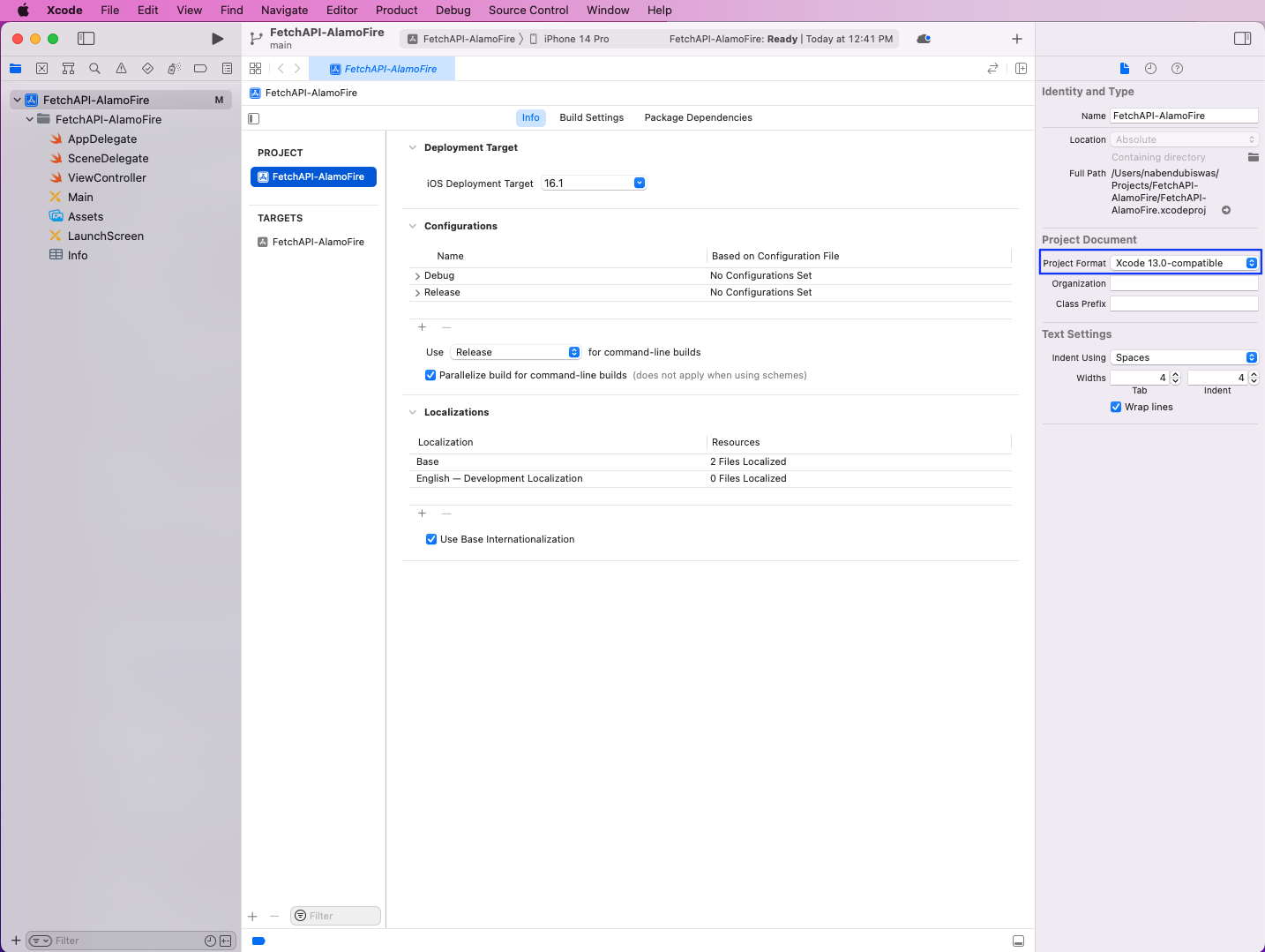This screenshot has height=952, width=1265.
Task: Open the Library with the plus button
Action: click(1016, 39)
